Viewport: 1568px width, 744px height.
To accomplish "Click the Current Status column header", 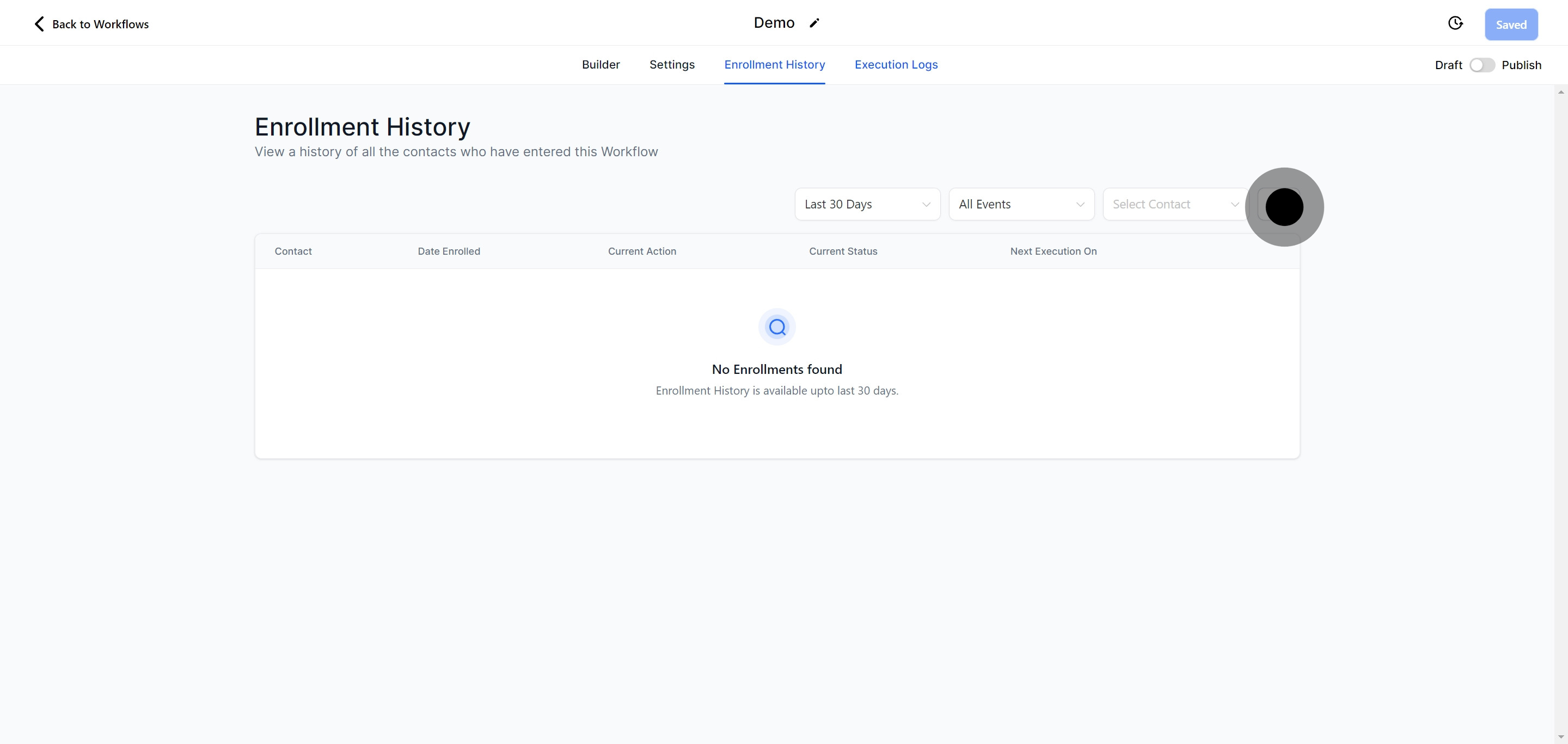I will pos(843,251).
